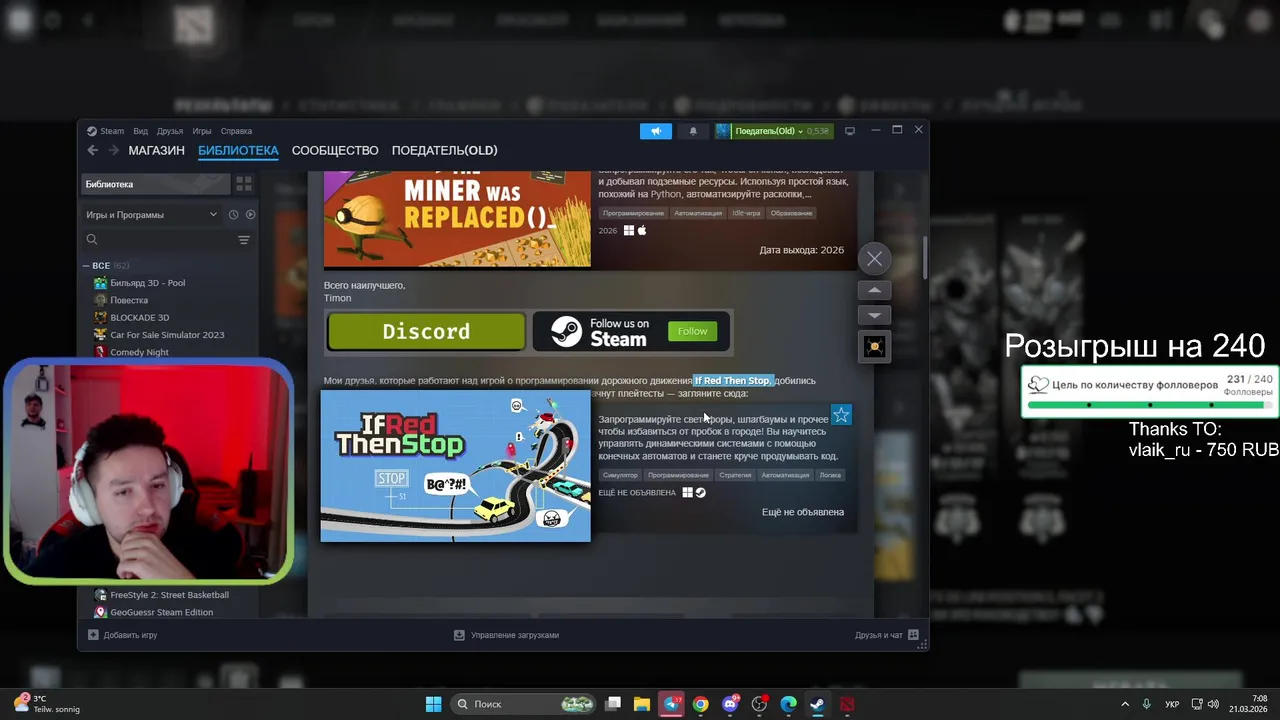Open File Explorer from the taskbar
The image size is (1280, 720).
click(x=642, y=704)
